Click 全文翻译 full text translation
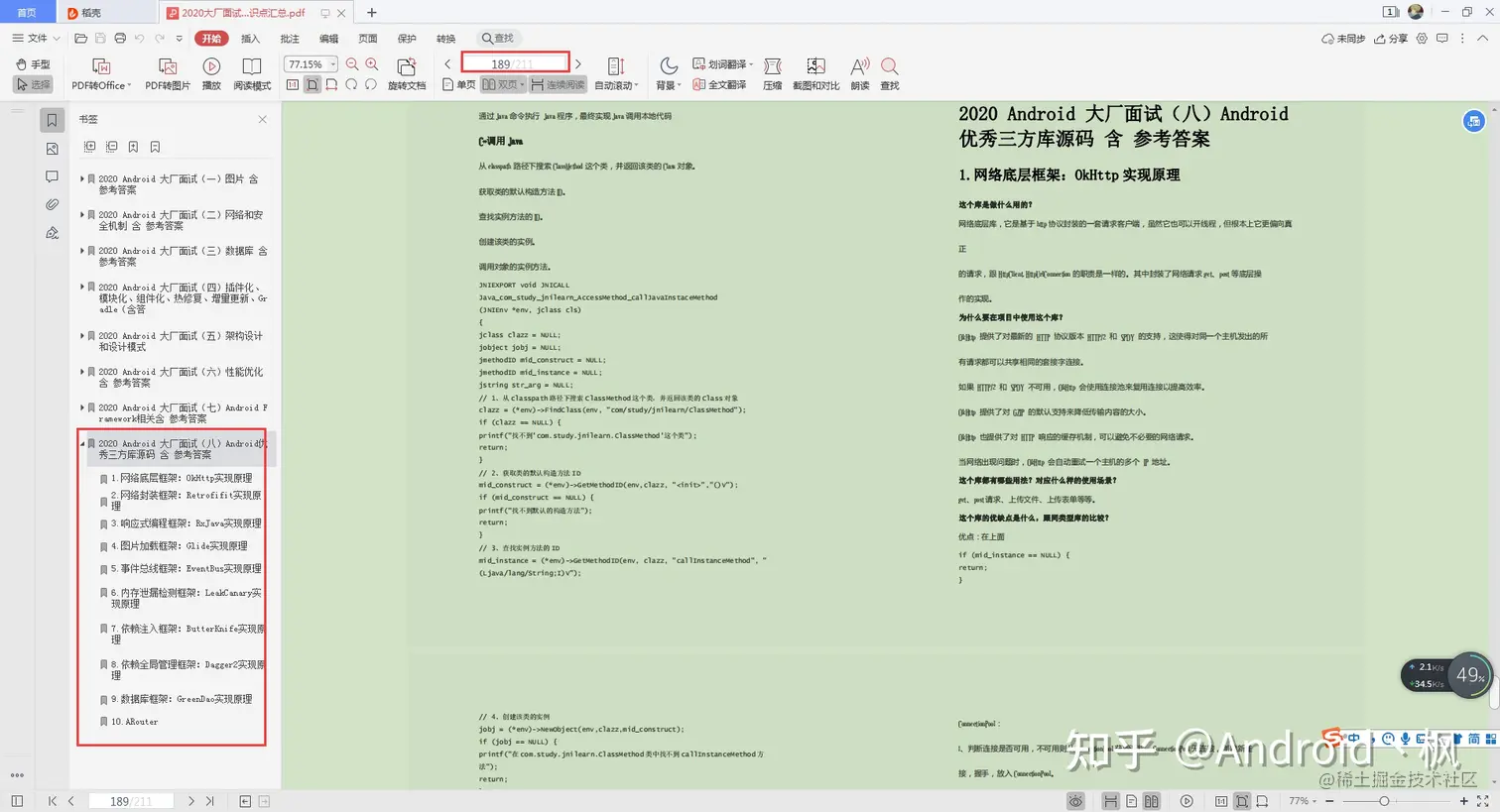Image resolution: width=1500 pixels, height=812 pixels. [719, 85]
